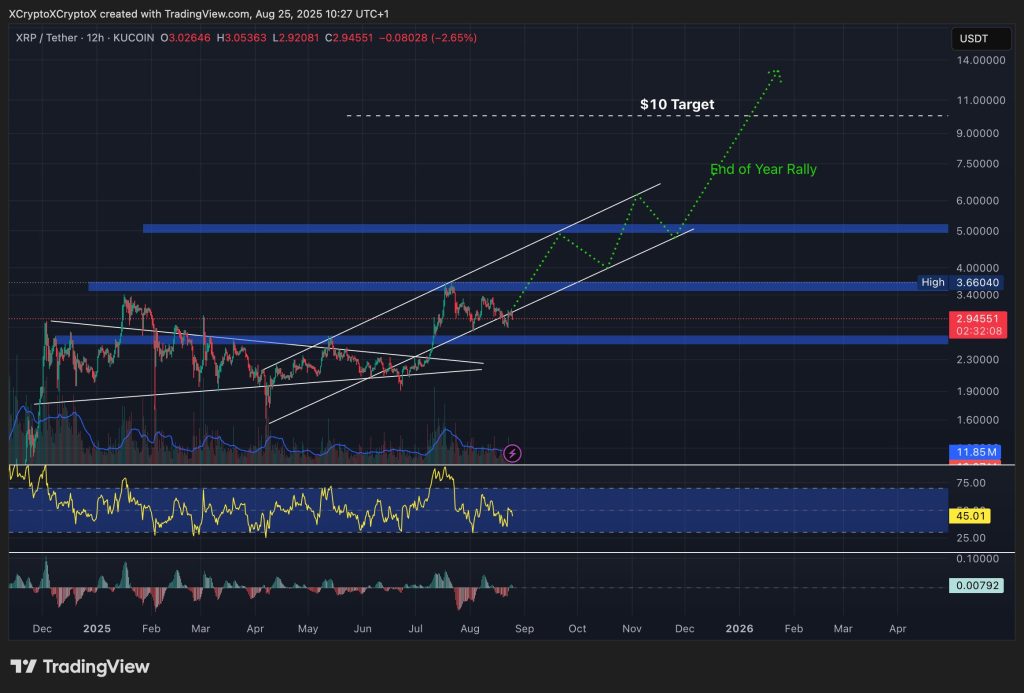Select the 2025 label on the time axis

tap(97, 630)
